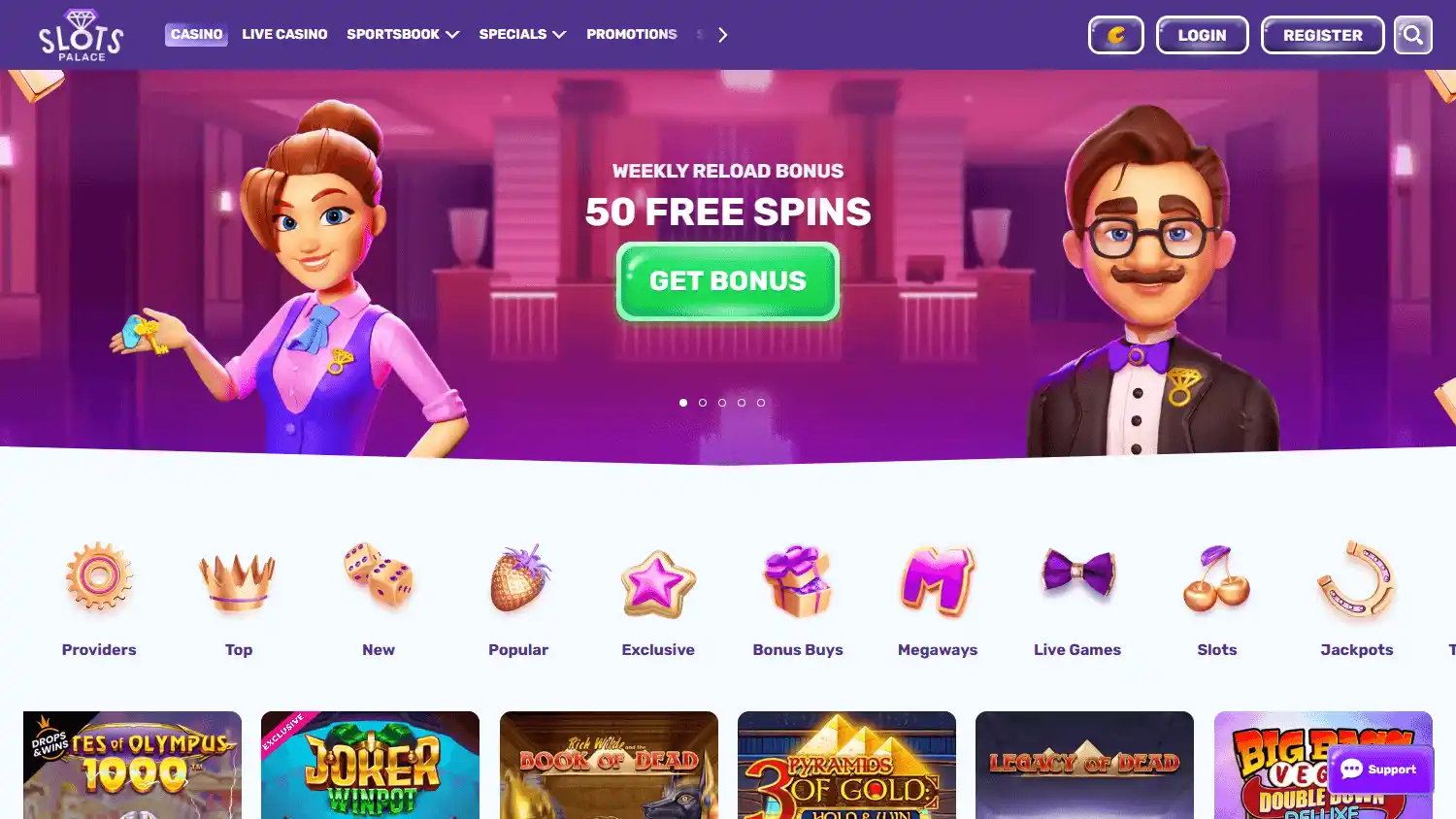Viewport: 1456px width, 819px height.
Task: Open the Promotions menu item
Action: tap(632, 34)
